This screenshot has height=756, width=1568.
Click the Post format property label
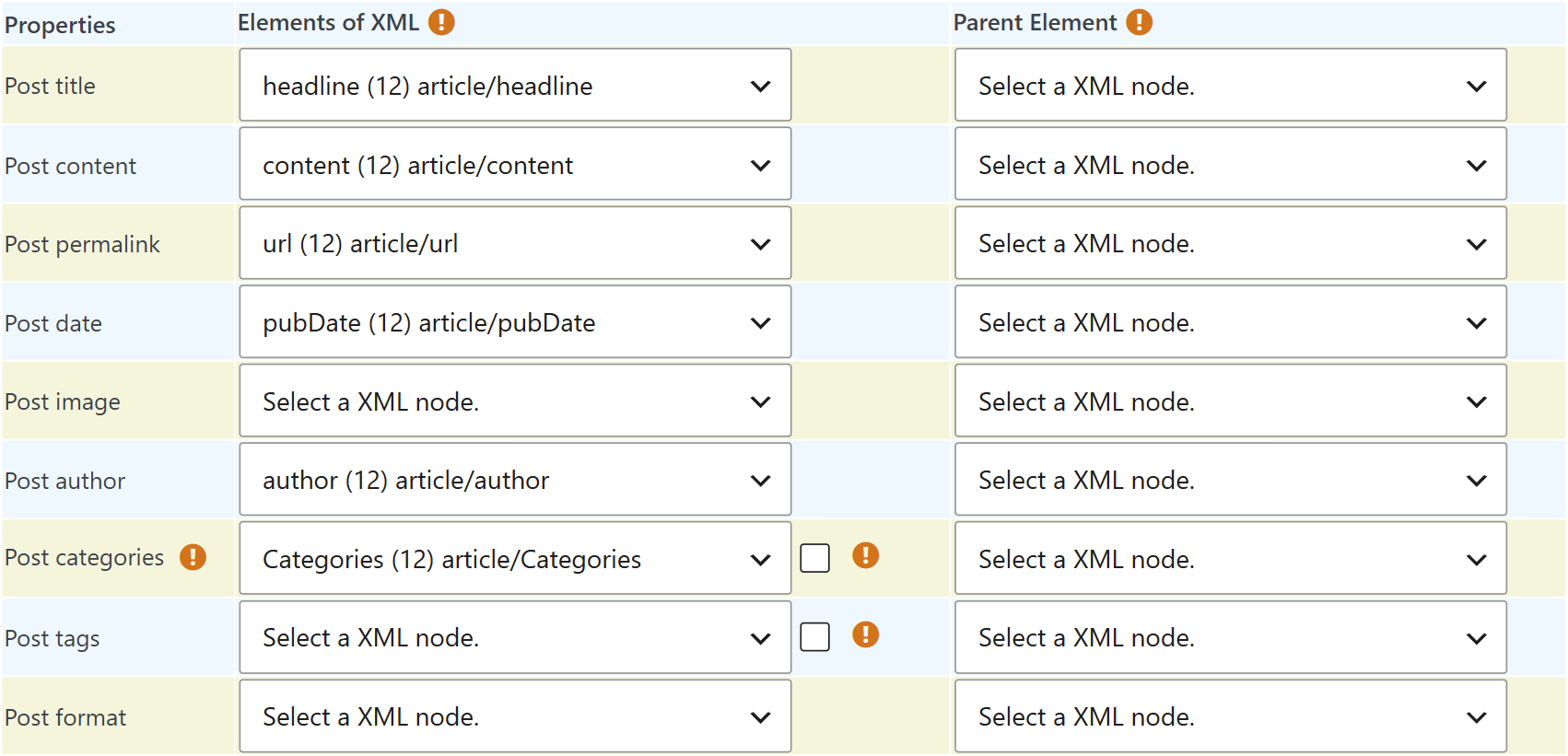click(65, 718)
